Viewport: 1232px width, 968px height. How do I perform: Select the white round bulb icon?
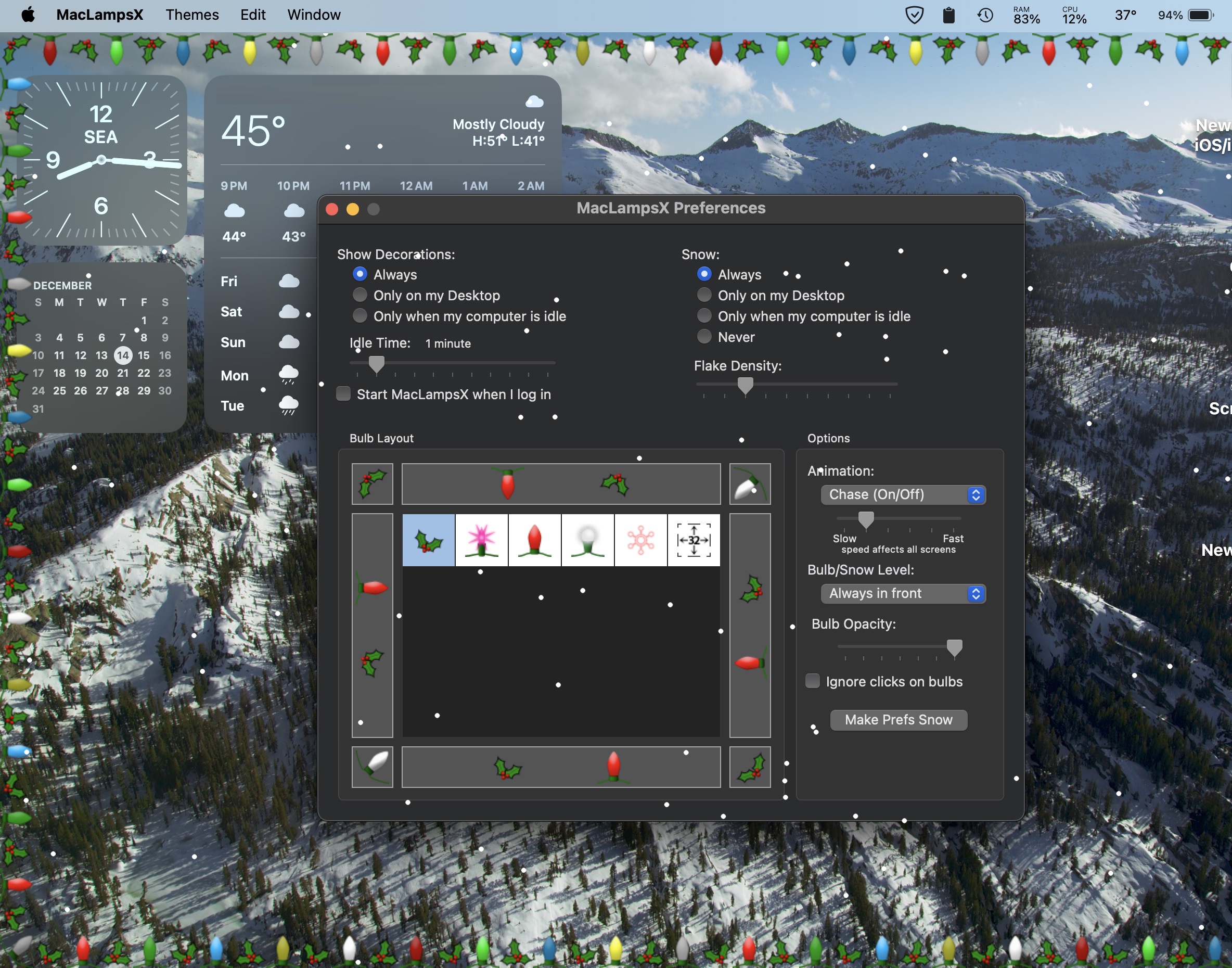pyautogui.click(x=587, y=540)
